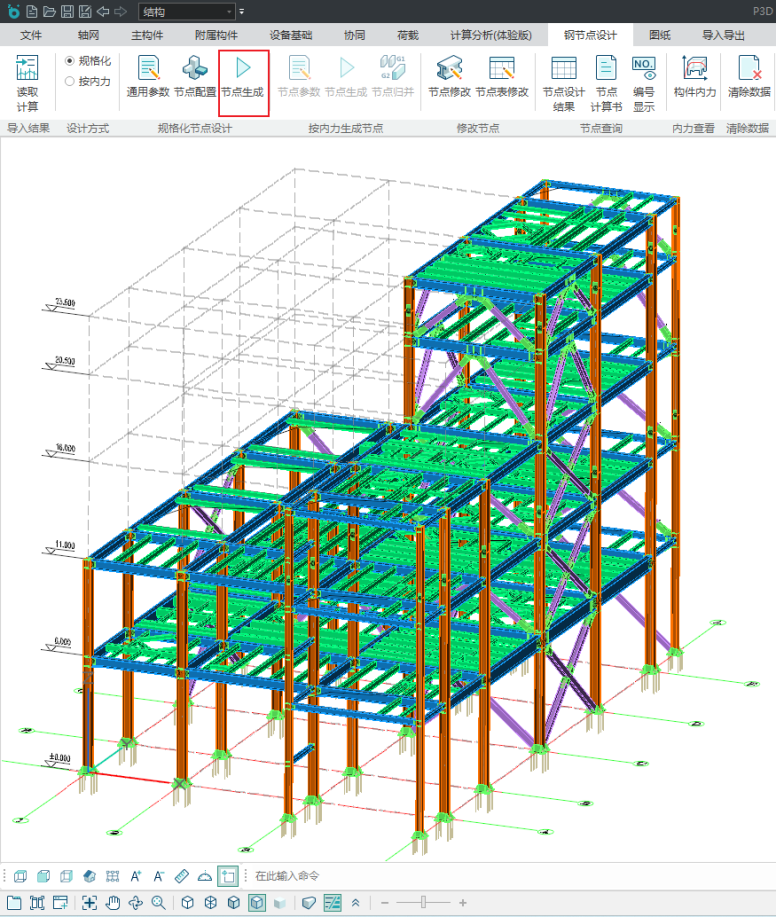Click the save-as icon in title bar
The height and width of the screenshot is (918, 777).
point(85,11)
